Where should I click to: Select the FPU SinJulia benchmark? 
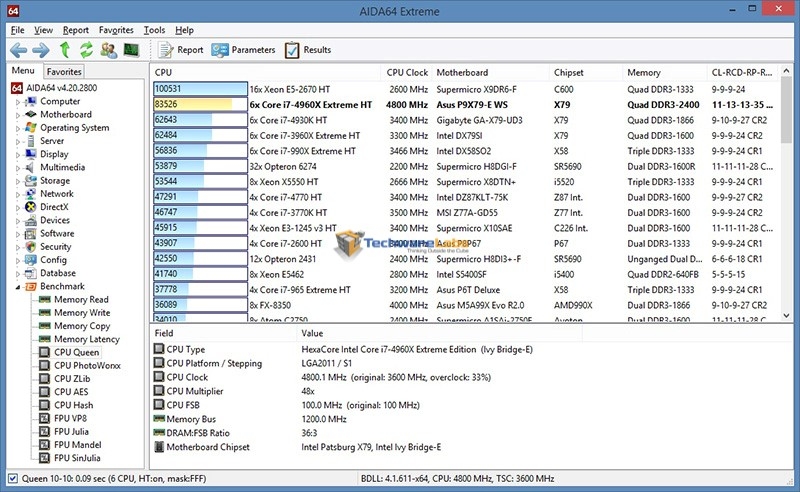[77, 458]
